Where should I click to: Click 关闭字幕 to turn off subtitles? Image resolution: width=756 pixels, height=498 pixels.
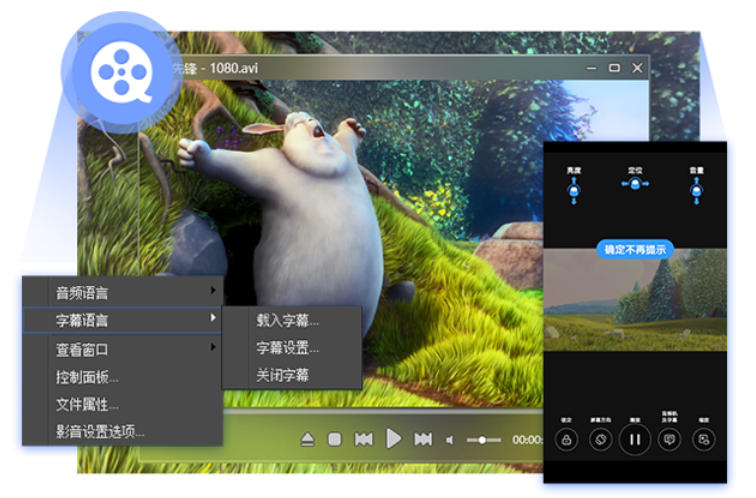click(x=282, y=375)
